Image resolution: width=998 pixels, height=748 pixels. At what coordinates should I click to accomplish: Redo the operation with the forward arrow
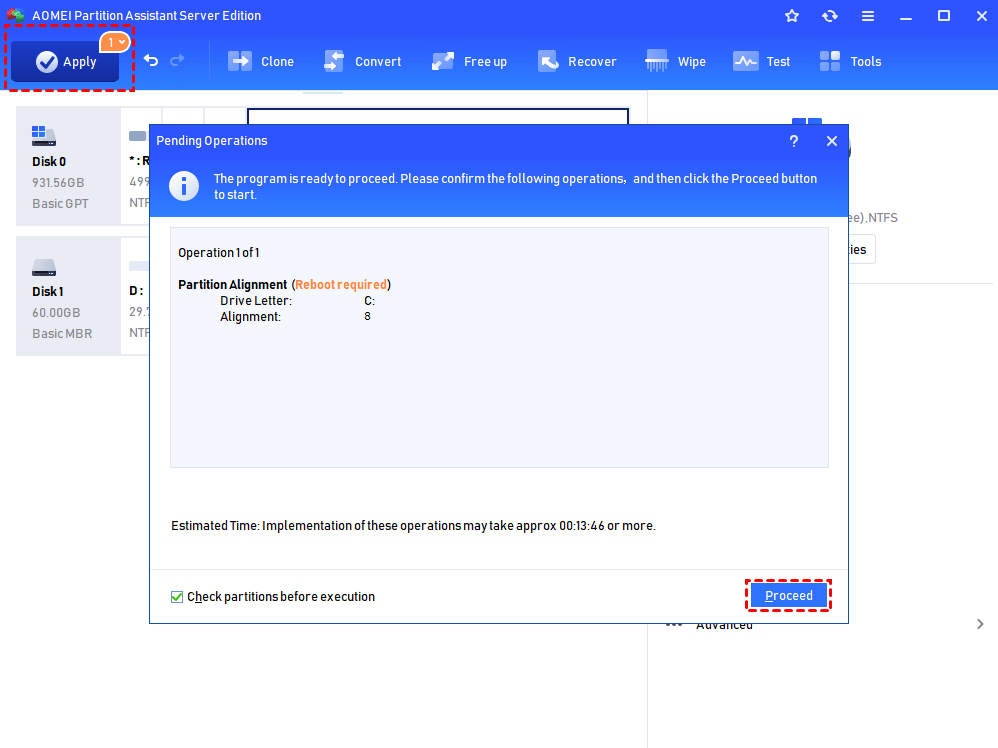177,60
